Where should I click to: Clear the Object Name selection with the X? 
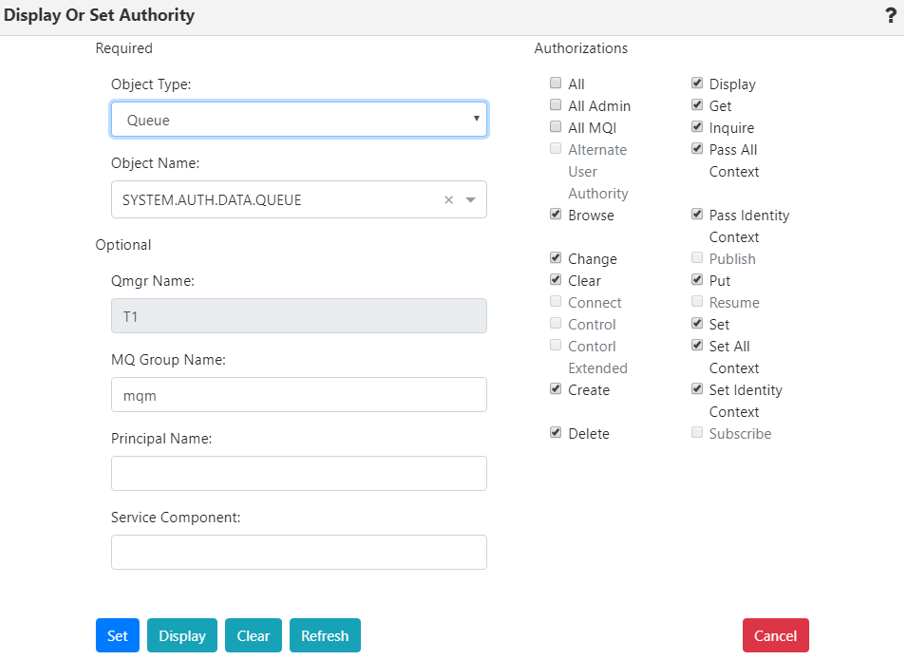pyautogui.click(x=449, y=200)
